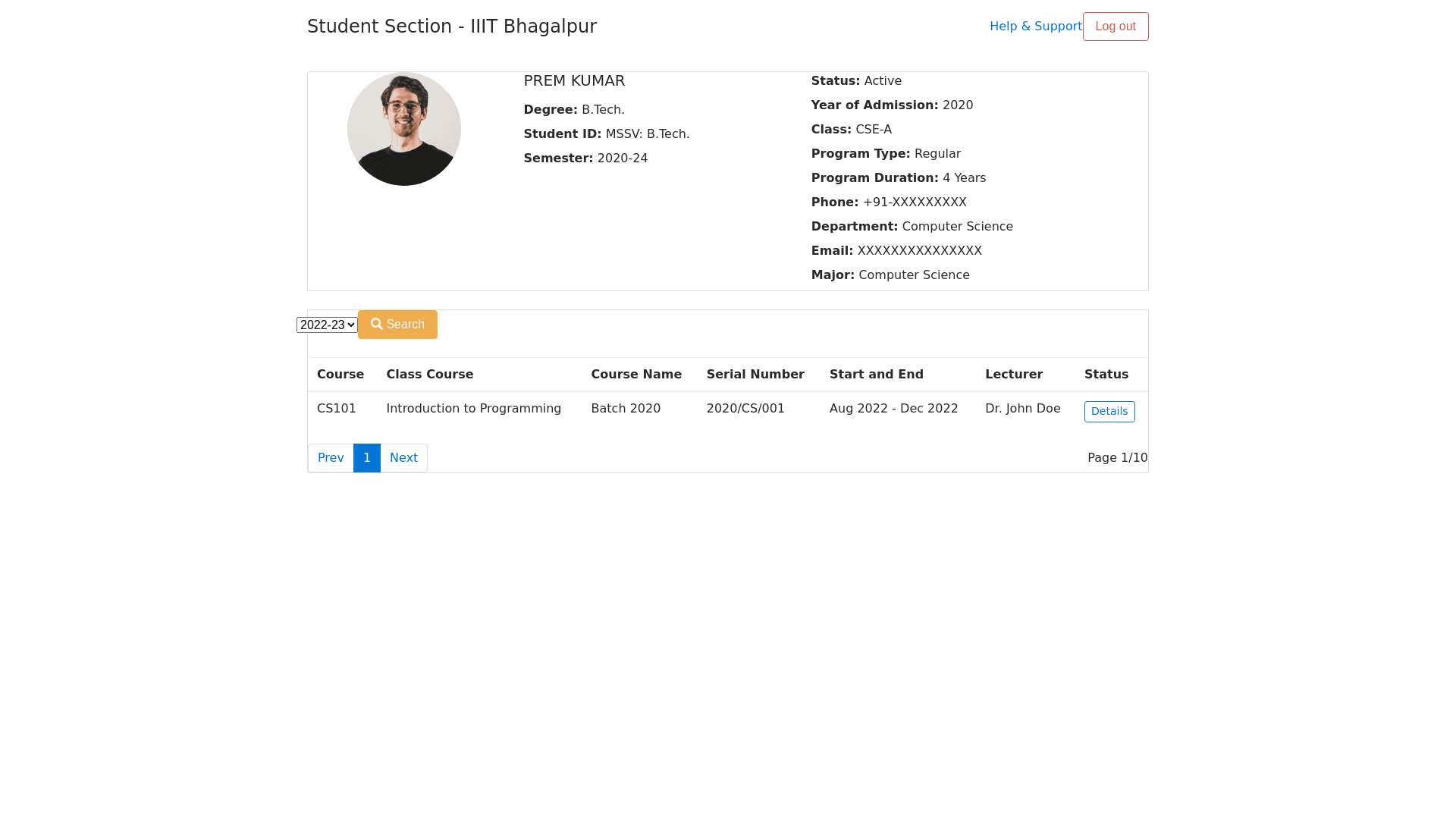Click the CS101 course code cell

click(x=336, y=409)
